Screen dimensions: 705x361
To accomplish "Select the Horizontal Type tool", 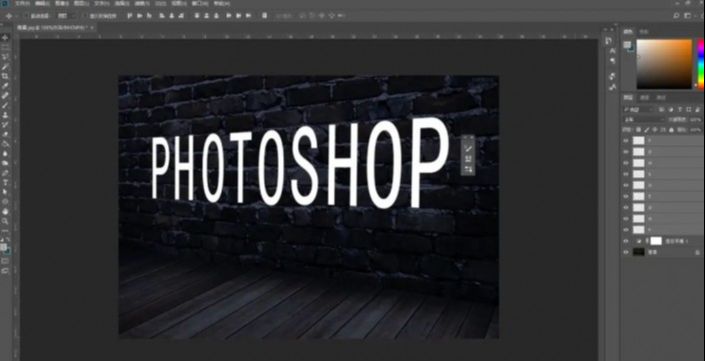I will tap(5, 183).
